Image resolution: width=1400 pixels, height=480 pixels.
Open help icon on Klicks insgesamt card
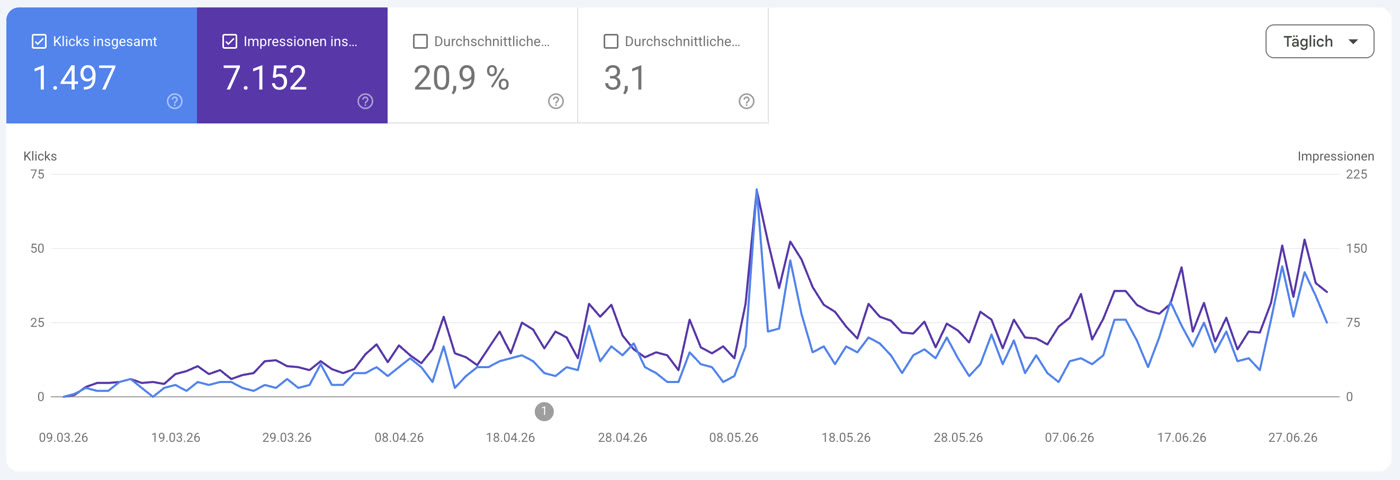175,101
